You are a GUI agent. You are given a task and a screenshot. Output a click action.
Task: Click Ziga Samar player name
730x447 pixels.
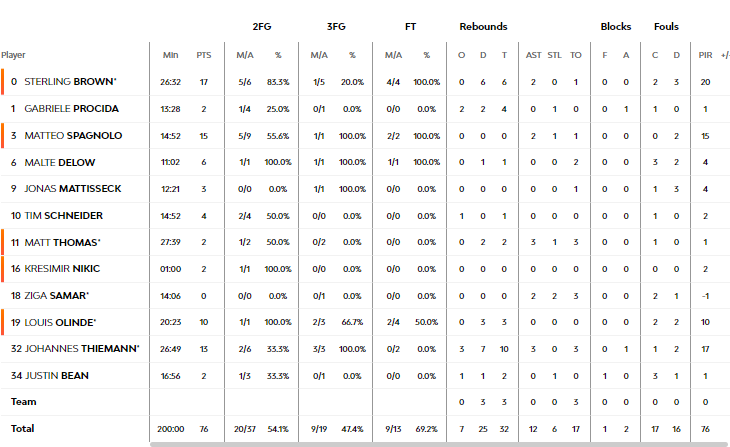click(56, 296)
